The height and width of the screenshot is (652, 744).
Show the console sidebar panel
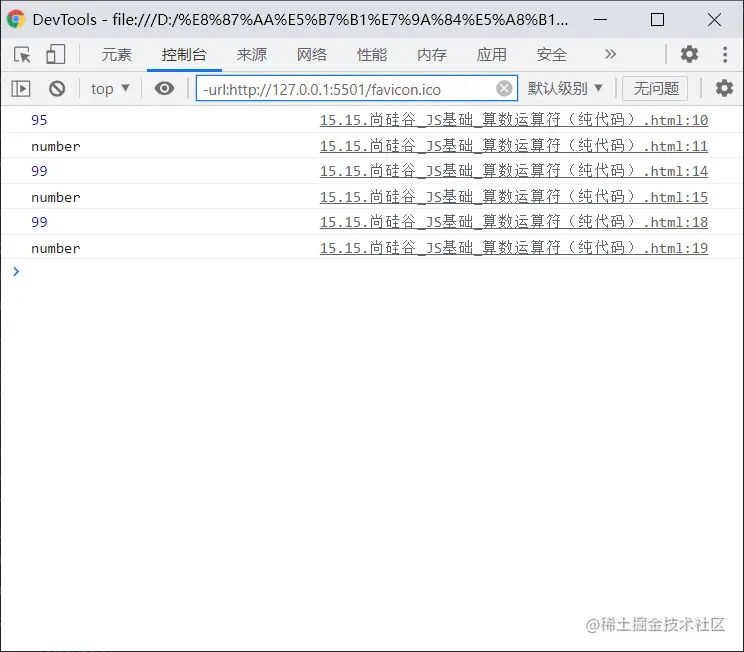coord(21,89)
